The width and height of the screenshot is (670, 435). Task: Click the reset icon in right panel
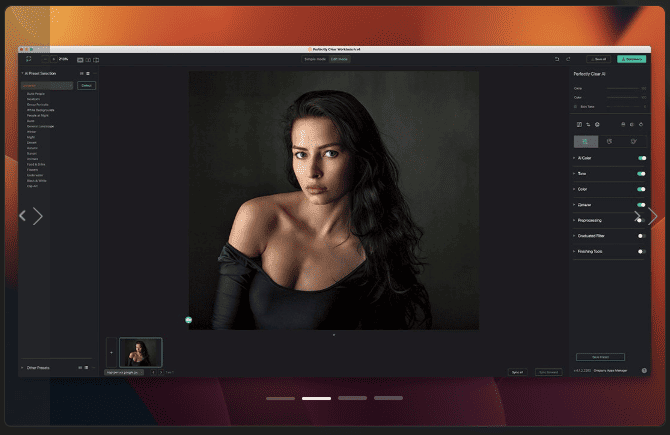click(641, 124)
